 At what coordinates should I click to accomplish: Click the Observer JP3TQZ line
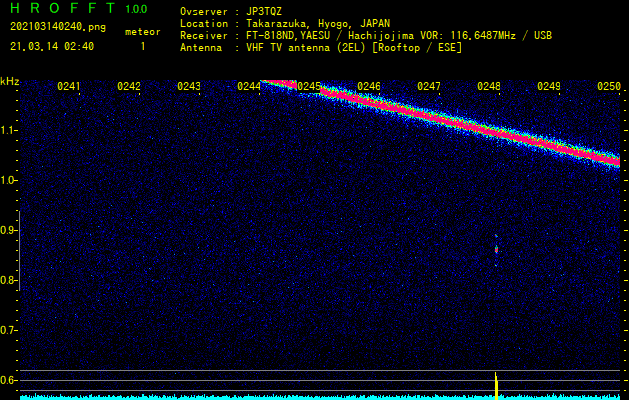(231, 11)
